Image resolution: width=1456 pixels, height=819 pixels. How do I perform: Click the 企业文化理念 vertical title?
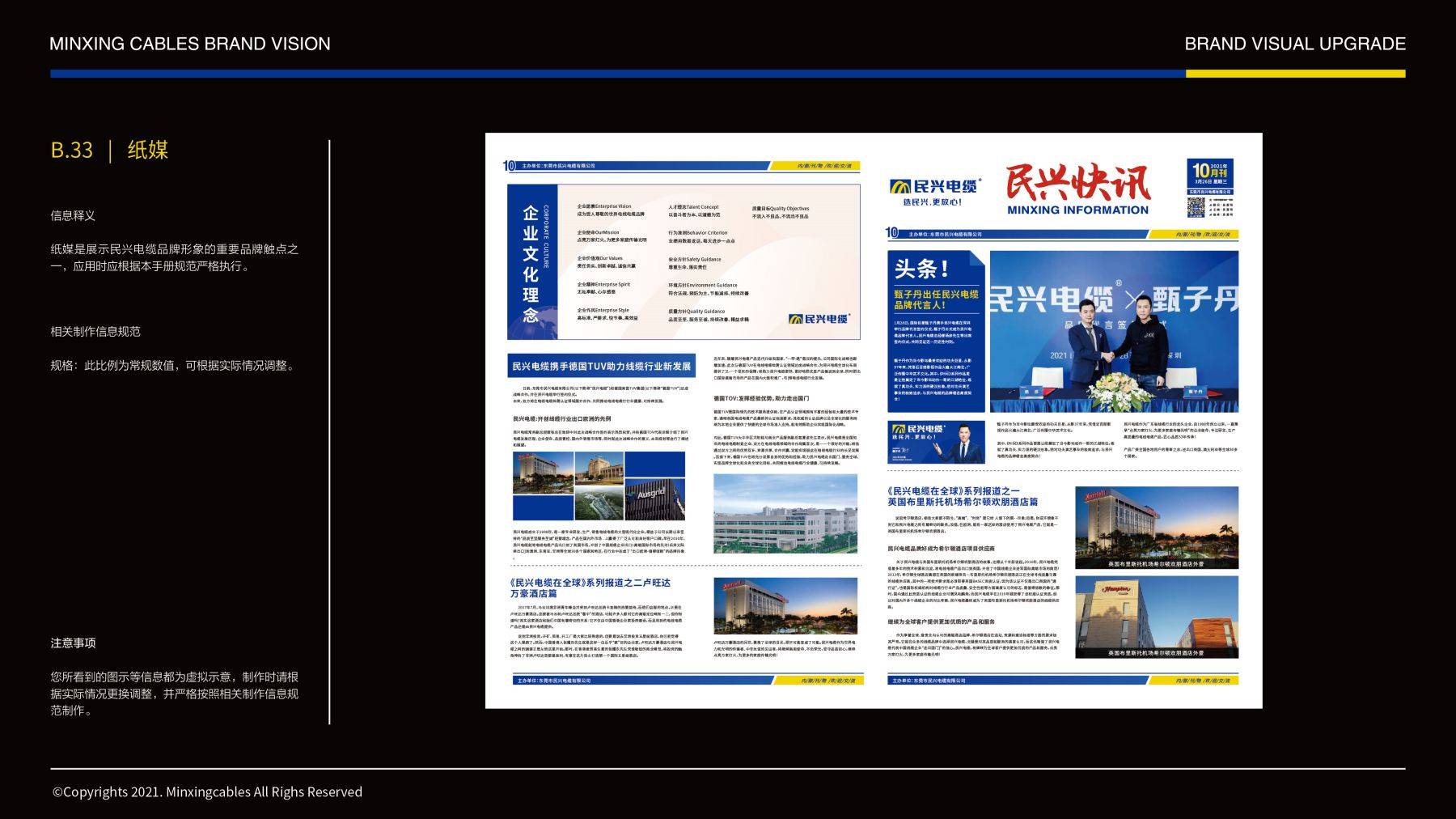point(530,264)
